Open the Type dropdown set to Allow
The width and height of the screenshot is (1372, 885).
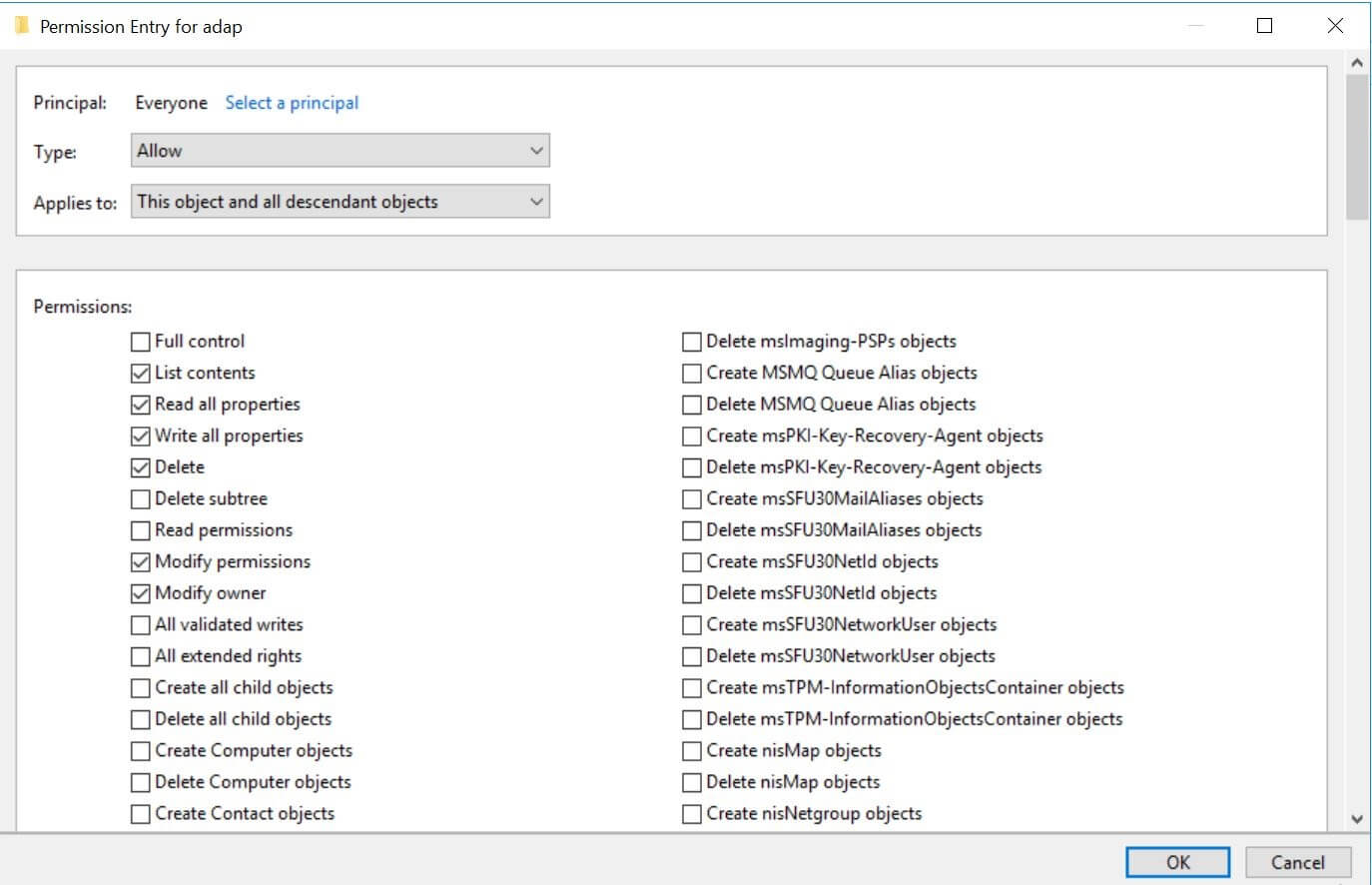(x=340, y=151)
